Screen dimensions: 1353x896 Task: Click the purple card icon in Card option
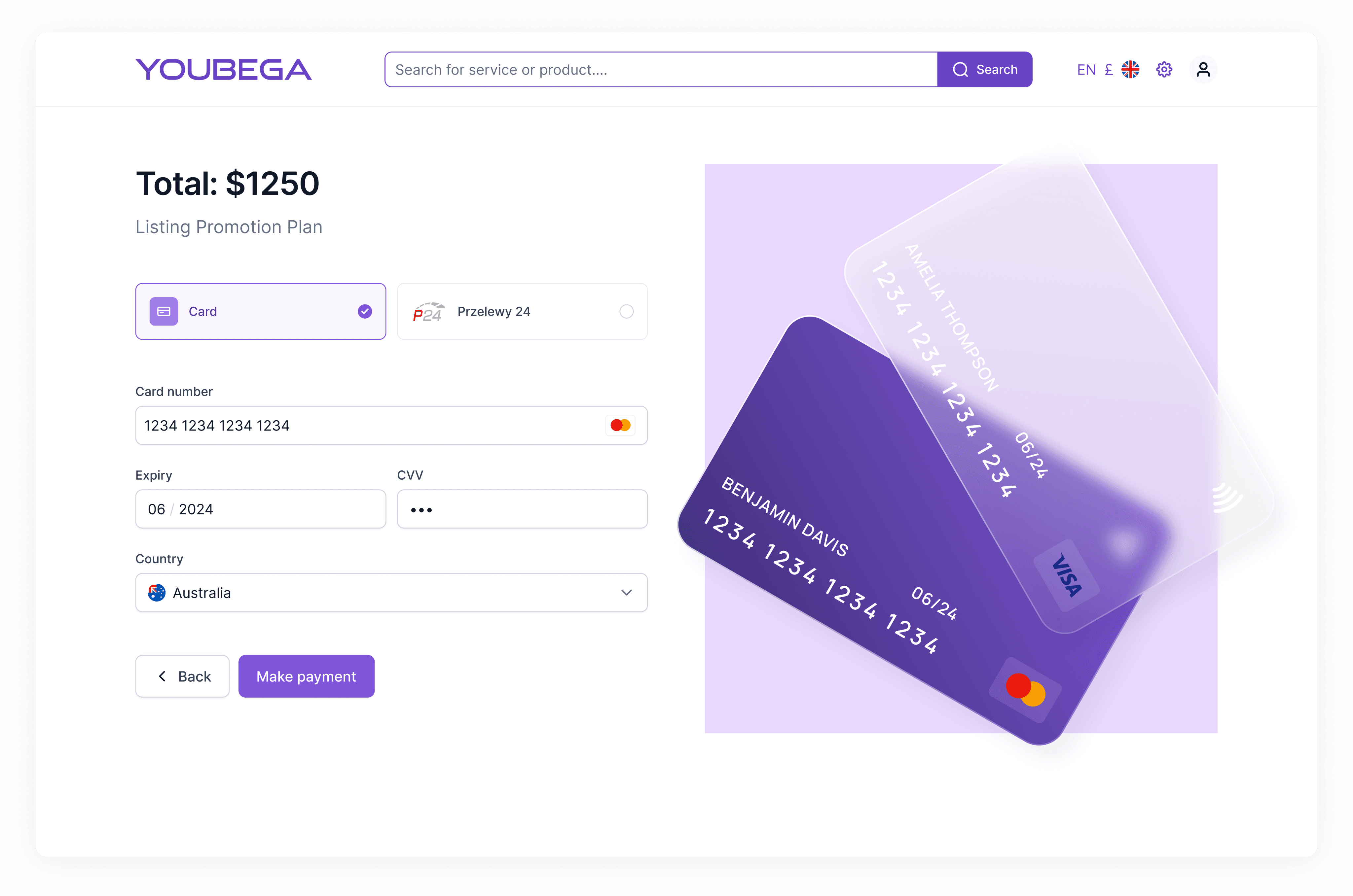[x=164, y=311]
